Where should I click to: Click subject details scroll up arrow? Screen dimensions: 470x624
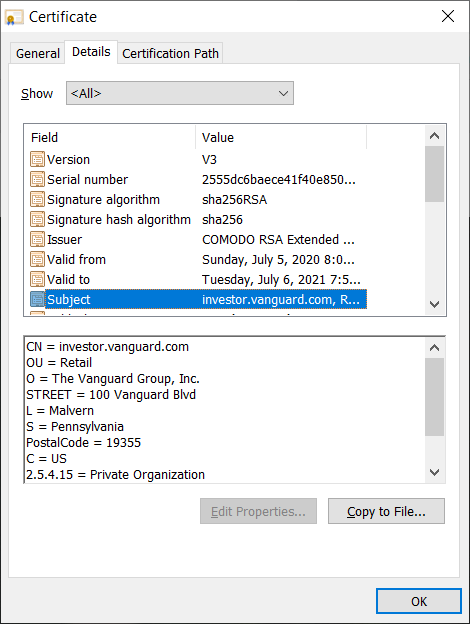435,348
